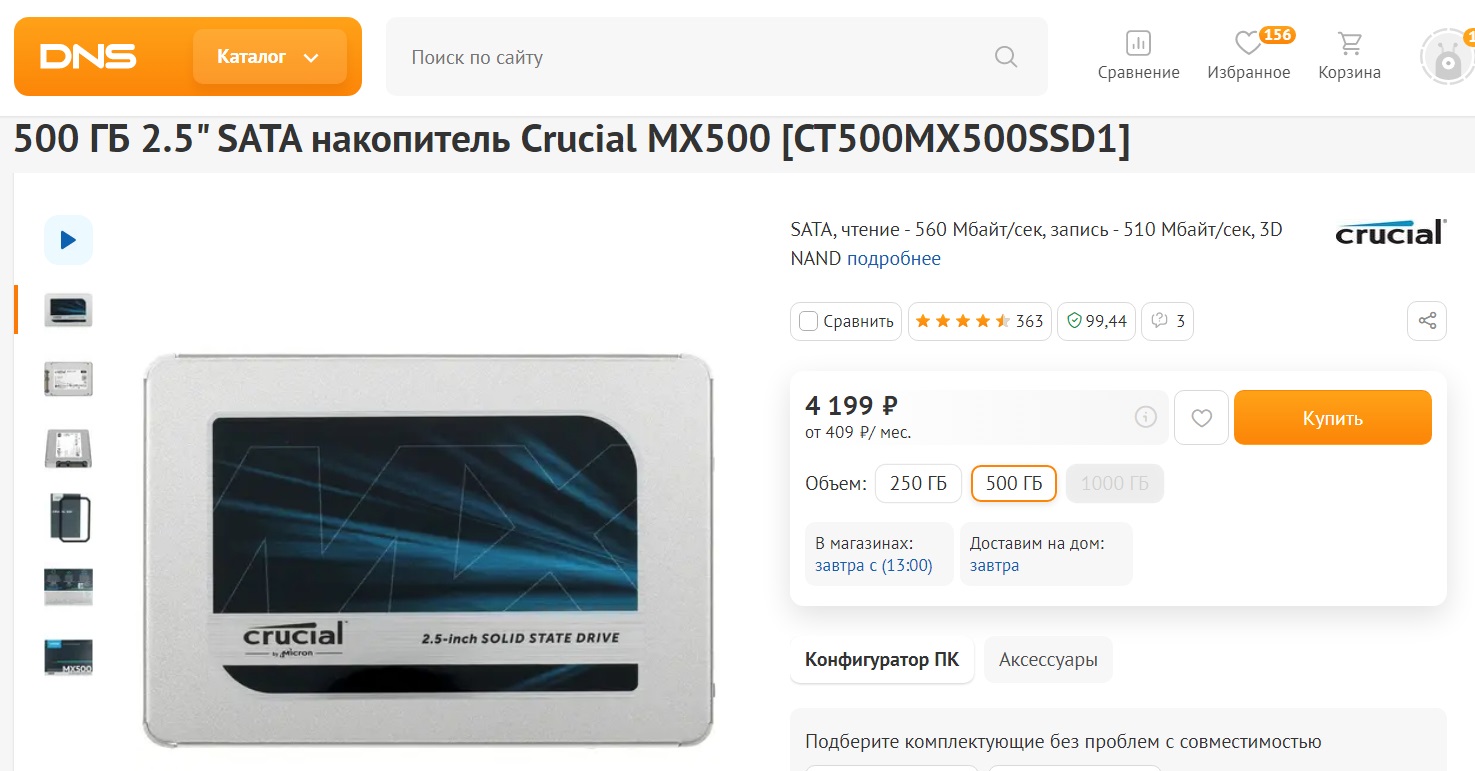Play the product video thumbnail
Image resolution: width=1475 pixels, height=771 pixels.
(68, 240)
